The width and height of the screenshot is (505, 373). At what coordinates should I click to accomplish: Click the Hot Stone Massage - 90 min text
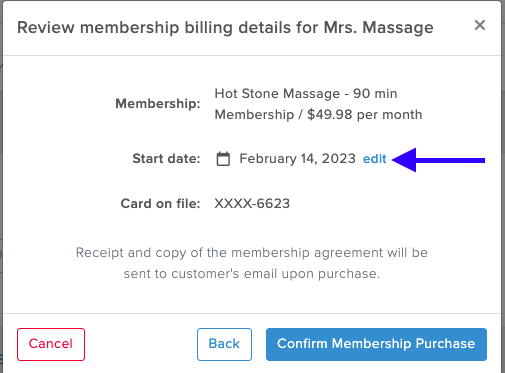click(306, 94)
